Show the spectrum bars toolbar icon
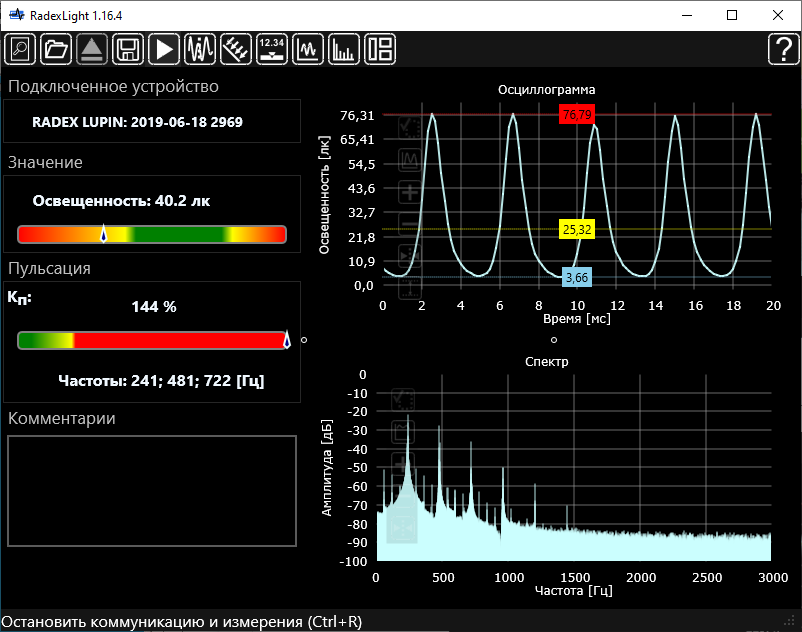Image resolution: width=802 pixels, height=632 pixels. [x=344, y=48]
